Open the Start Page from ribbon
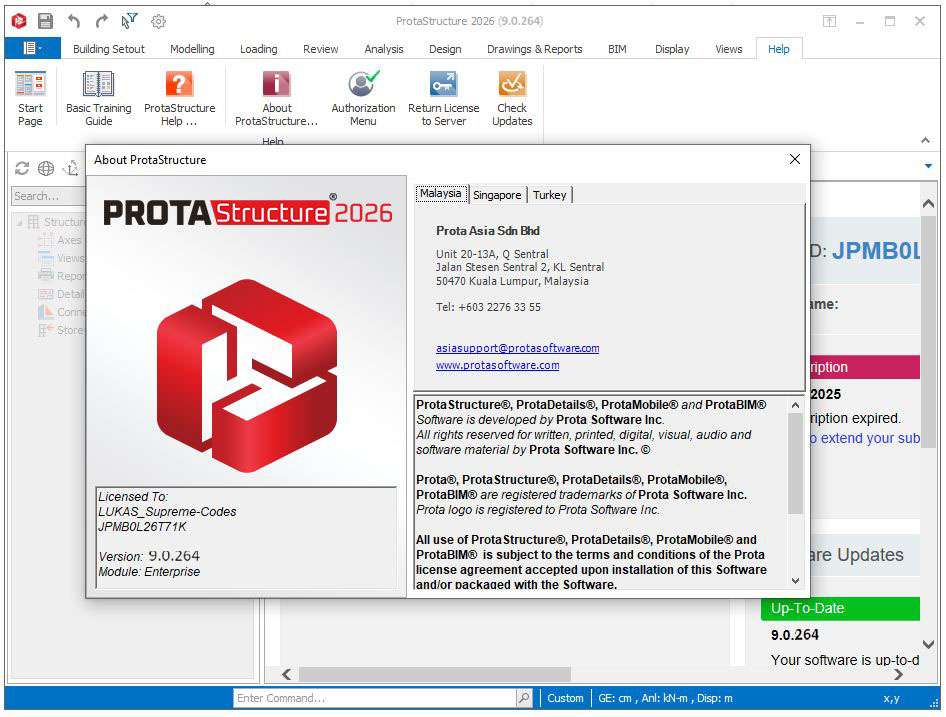The height and width of the screenshot is (717, 946). (x=31, y=98)
